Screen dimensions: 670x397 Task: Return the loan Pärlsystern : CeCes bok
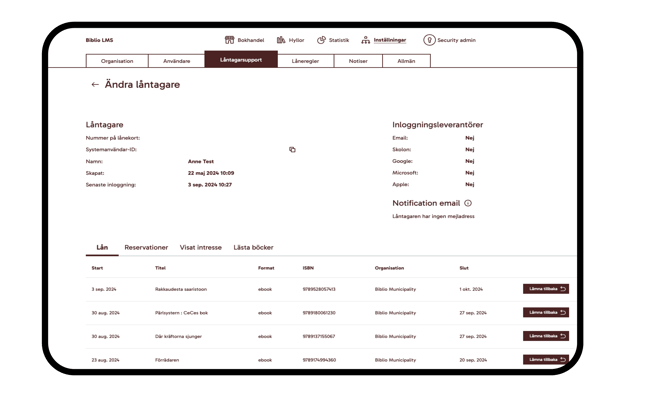(x=546, y=312)
